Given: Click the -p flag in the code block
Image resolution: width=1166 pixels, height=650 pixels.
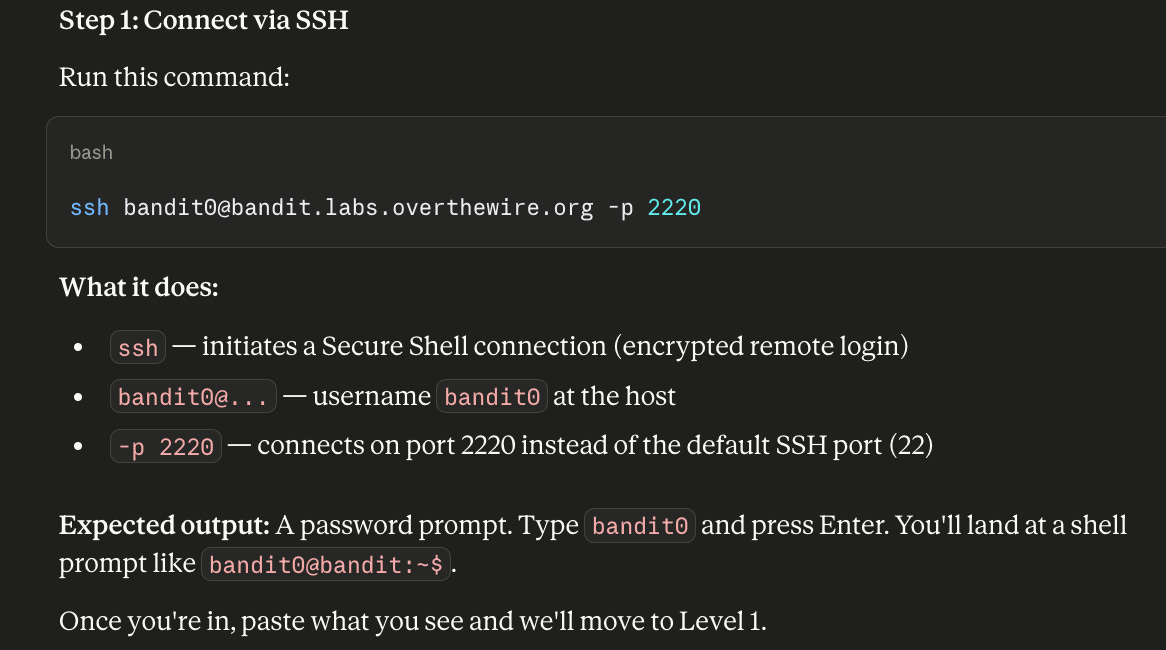Looking at the screenshot, I should 620,207.
